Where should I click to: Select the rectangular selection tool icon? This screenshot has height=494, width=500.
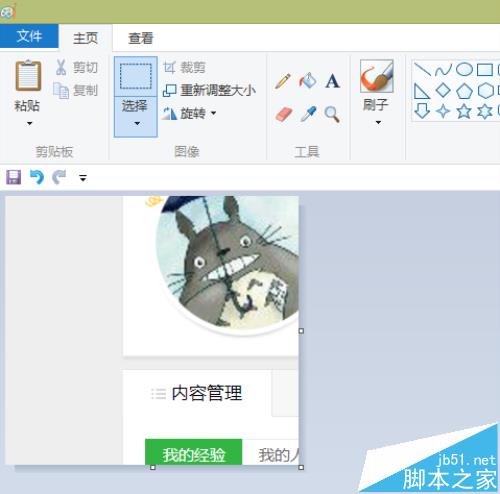(136, 76)
